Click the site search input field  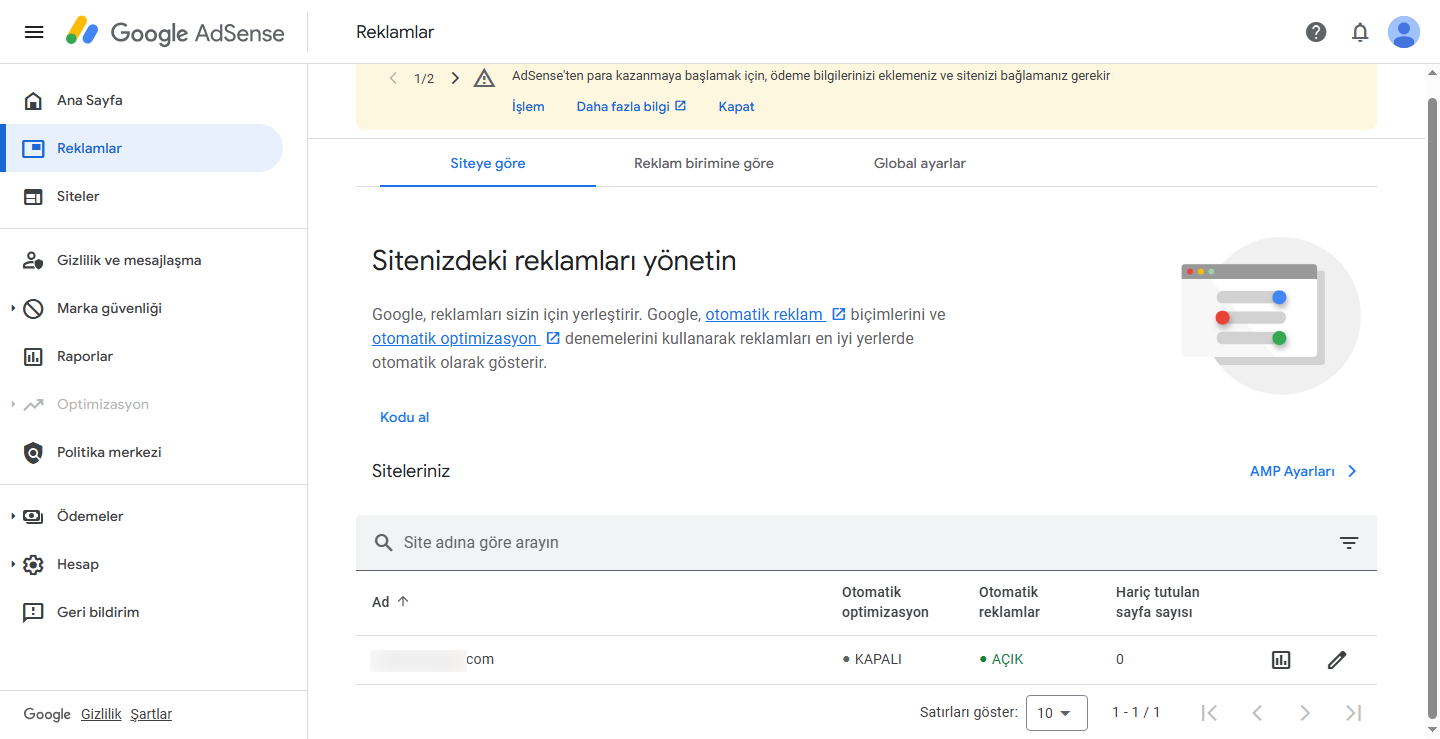(866, 543)
